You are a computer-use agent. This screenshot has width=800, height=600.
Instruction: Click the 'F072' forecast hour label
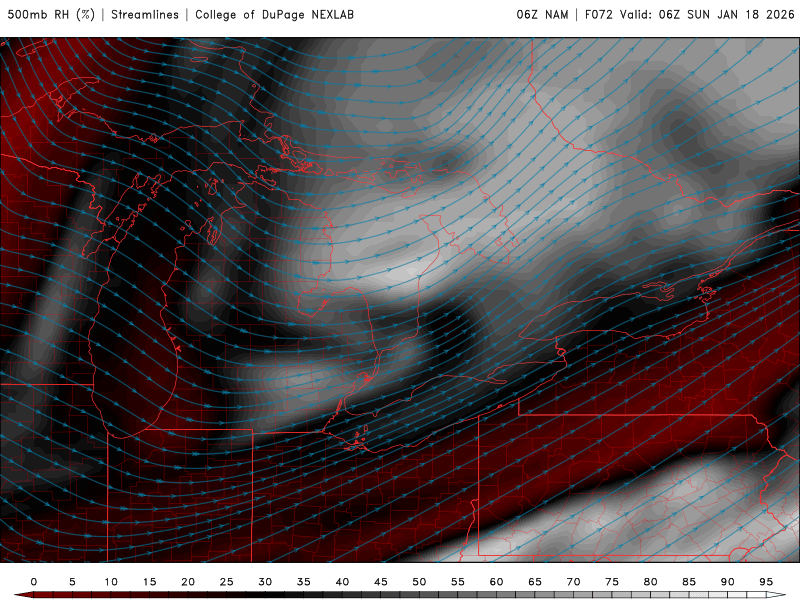[x=598, y=14]
